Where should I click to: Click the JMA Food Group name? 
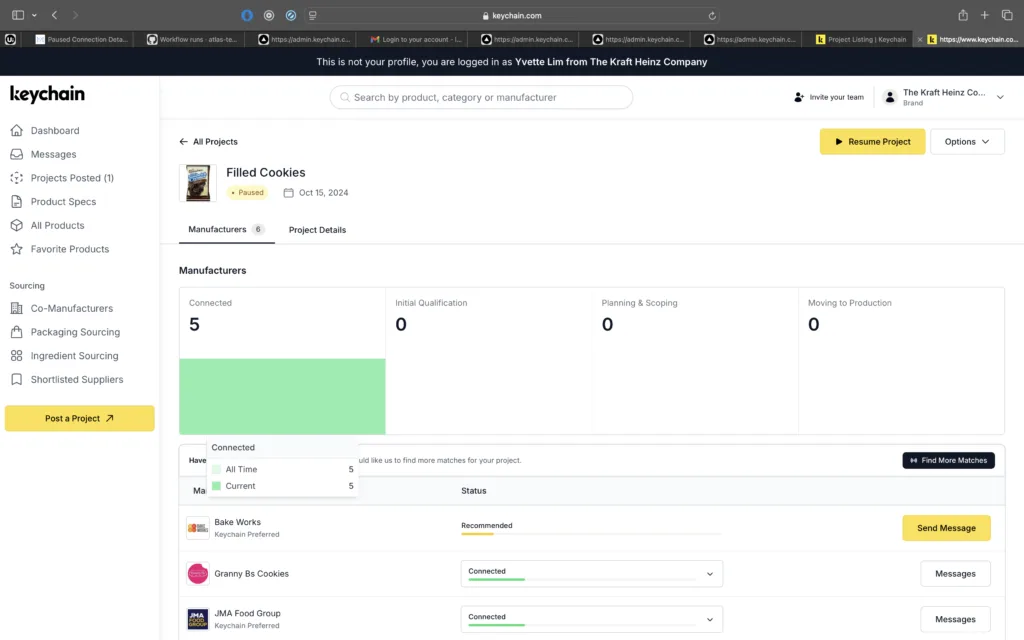click(248, 613)
